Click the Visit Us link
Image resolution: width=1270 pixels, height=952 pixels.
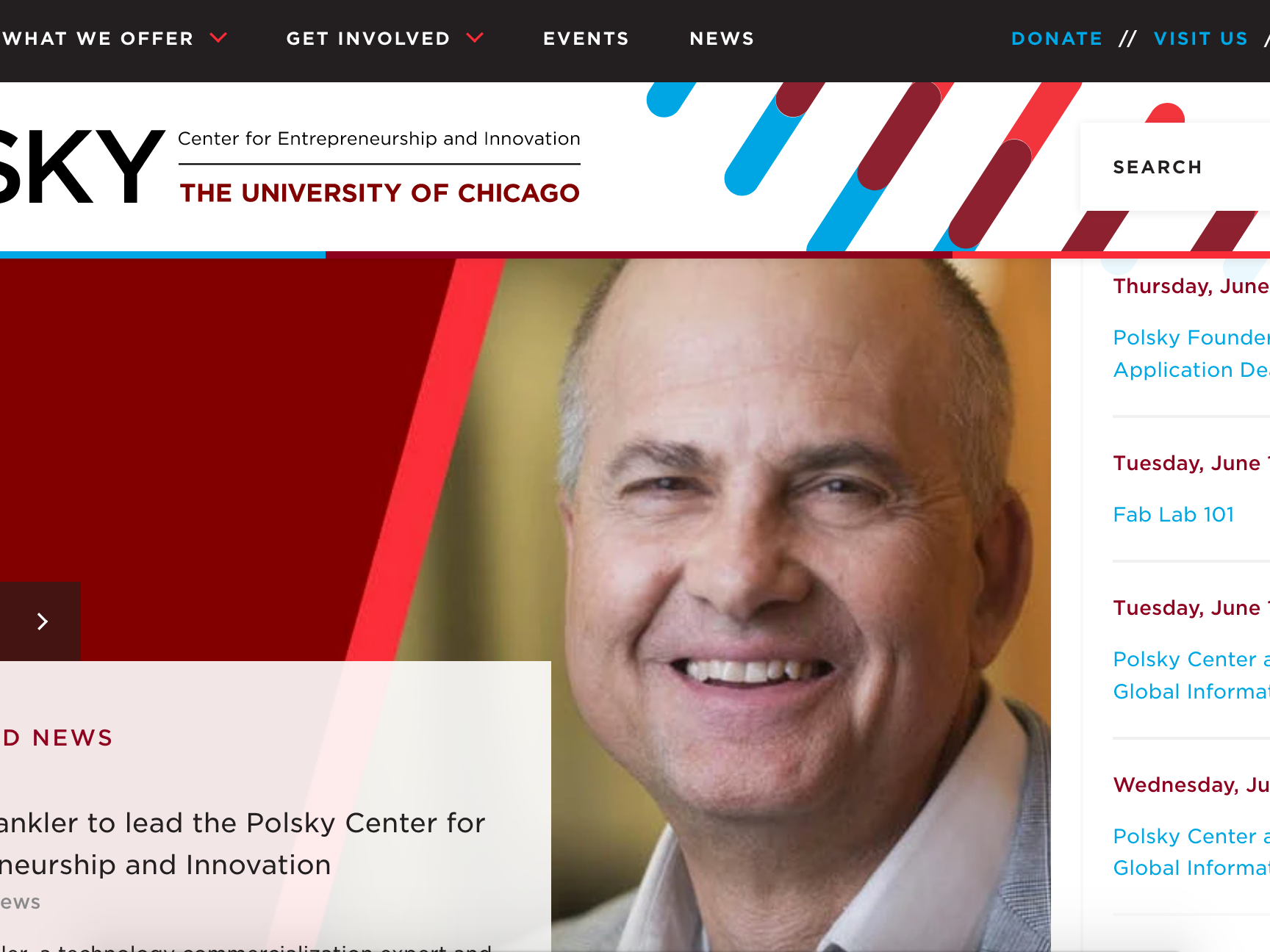point(1201,38)
